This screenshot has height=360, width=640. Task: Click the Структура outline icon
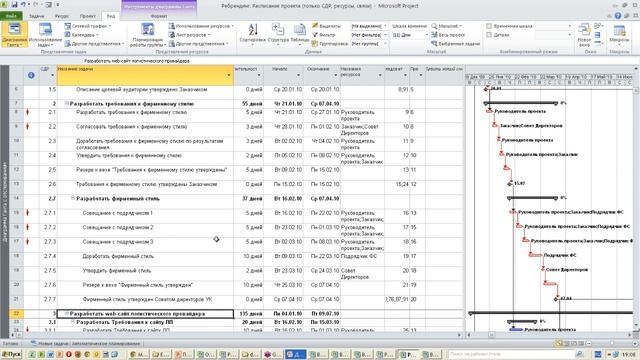[x=278, y=29]
